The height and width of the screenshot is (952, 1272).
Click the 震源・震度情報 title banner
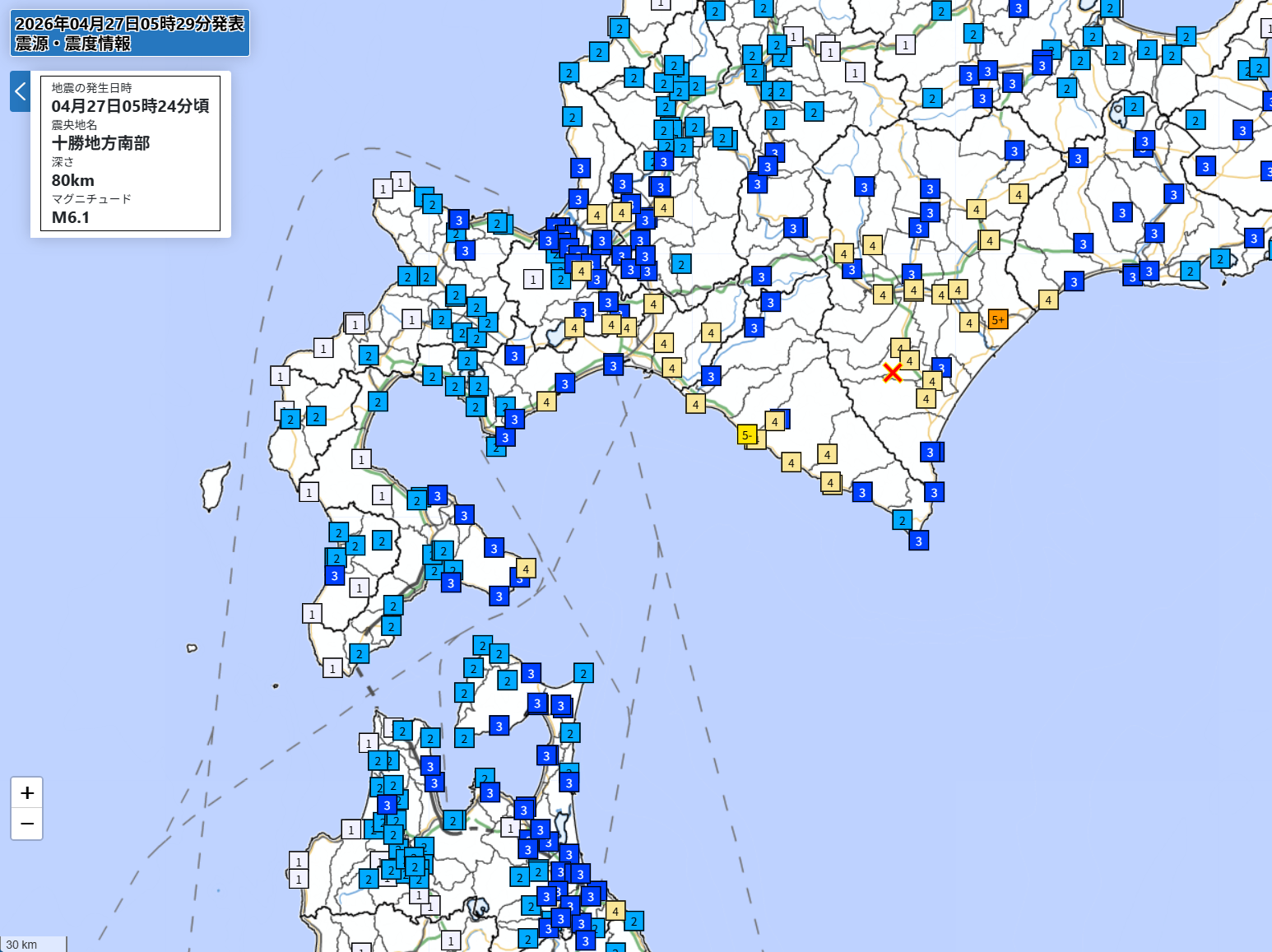[73, 44]
